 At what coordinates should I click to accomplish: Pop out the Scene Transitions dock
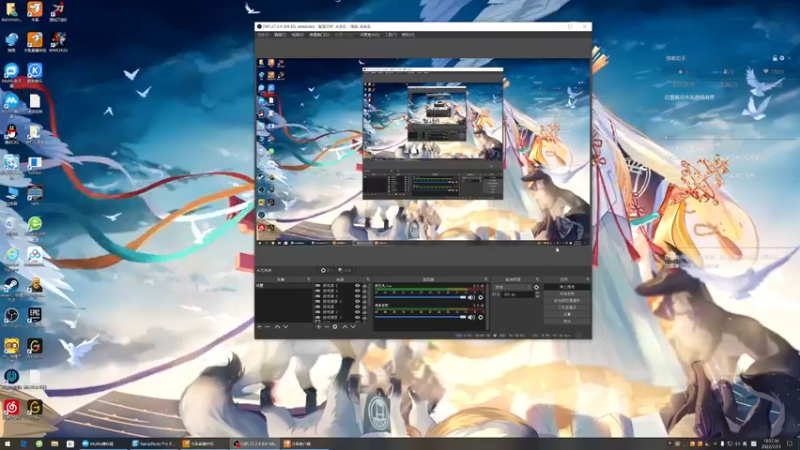click(538, 279)
